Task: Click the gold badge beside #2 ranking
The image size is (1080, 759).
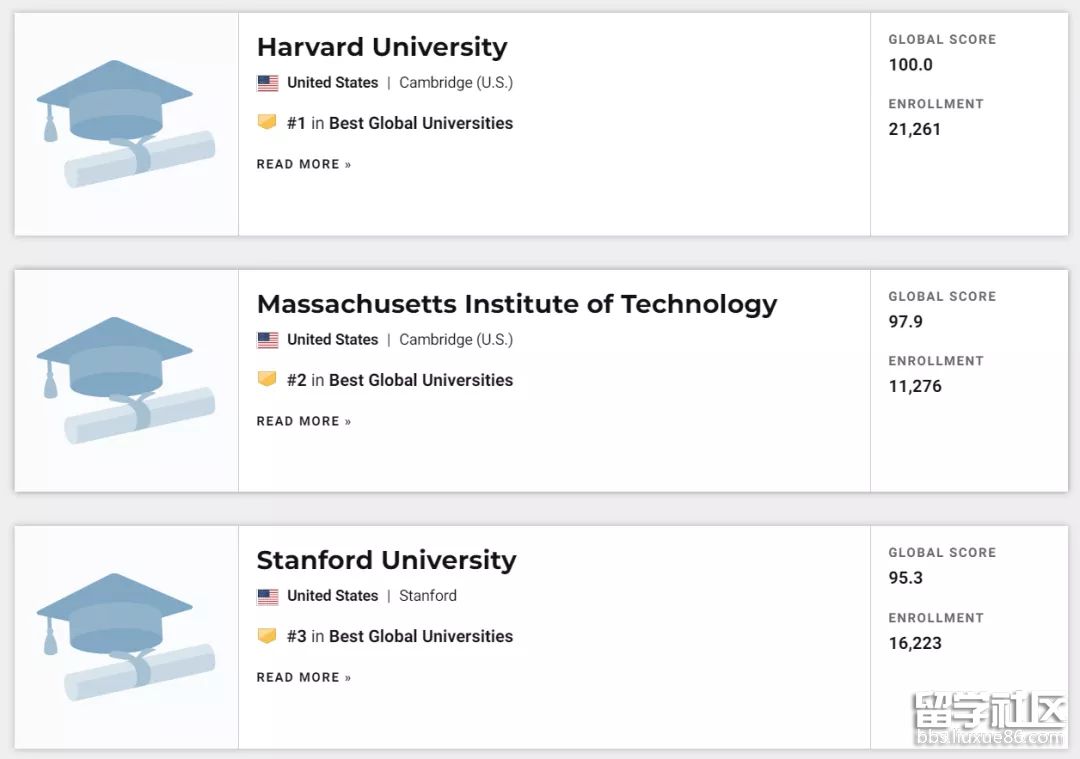Action: pos(267,380)
